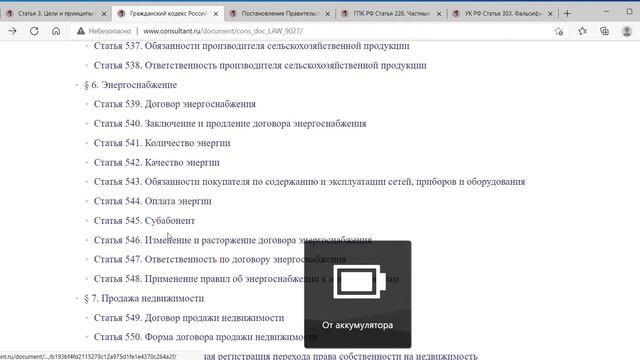Minimize the browser window
This screenshot has height=360, width=640.
click(x=607, y=12)
